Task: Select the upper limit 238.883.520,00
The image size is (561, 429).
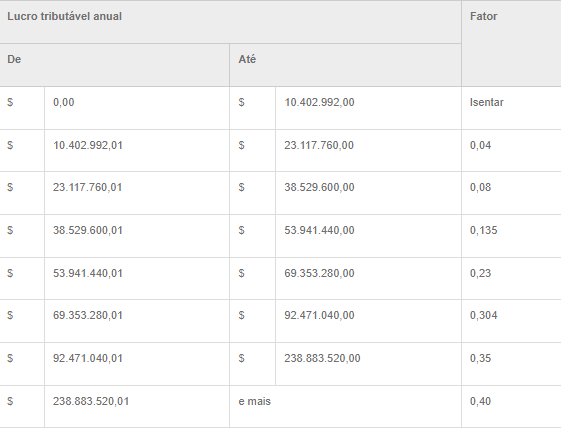Action: tap(368, 364)
